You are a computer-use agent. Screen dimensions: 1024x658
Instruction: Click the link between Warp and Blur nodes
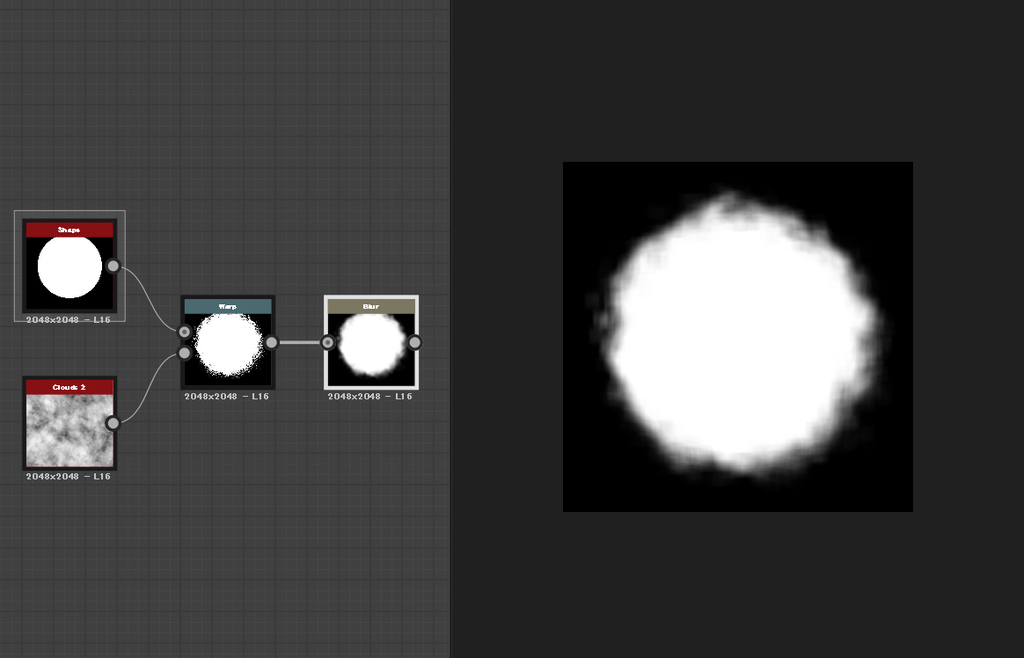[300, 342]
